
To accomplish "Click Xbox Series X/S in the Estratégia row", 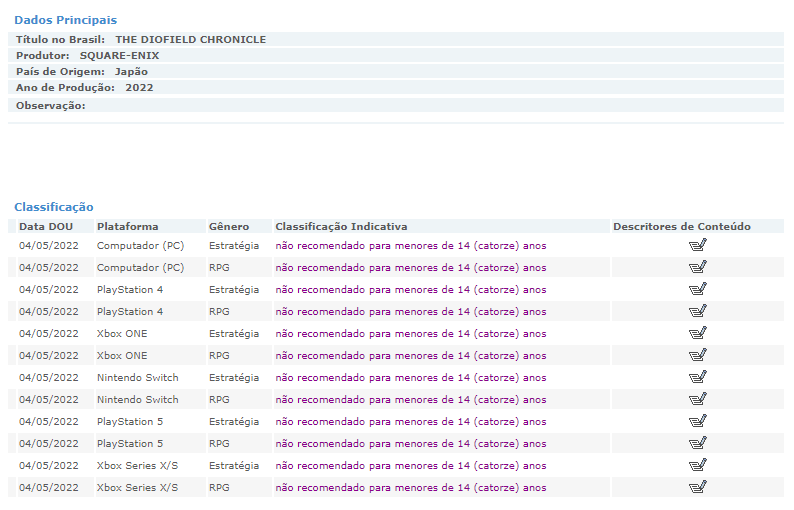I will (x=138, y=466).
